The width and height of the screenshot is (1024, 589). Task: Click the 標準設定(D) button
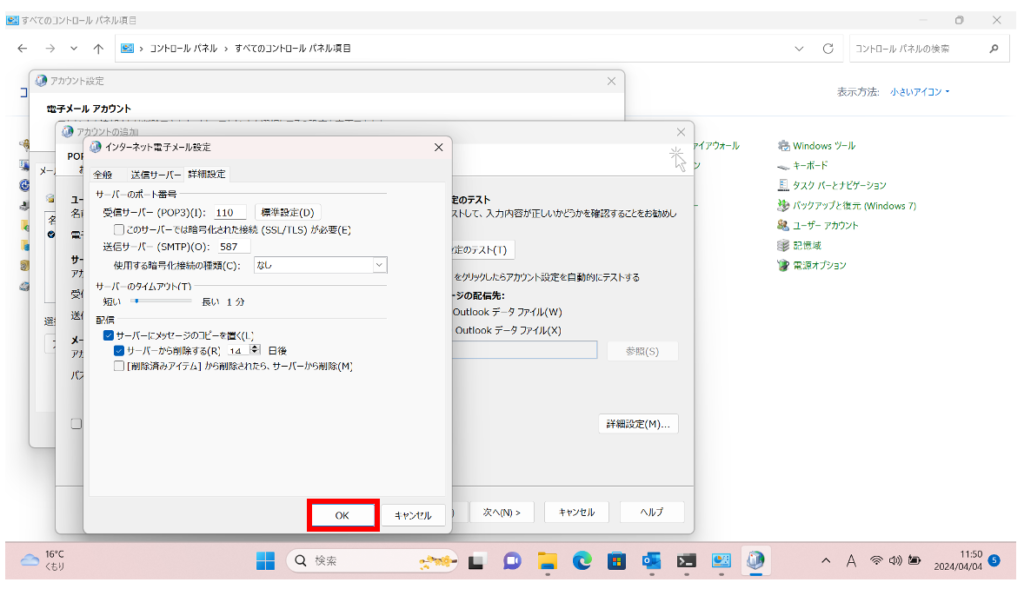tap(288, 212)
